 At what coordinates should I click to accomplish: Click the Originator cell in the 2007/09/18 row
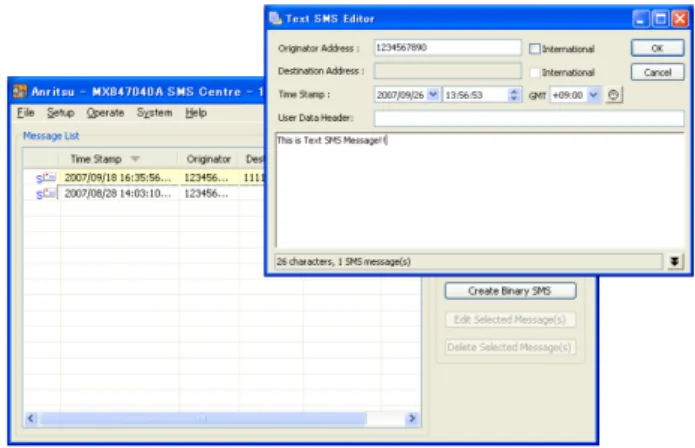point(208,178)
